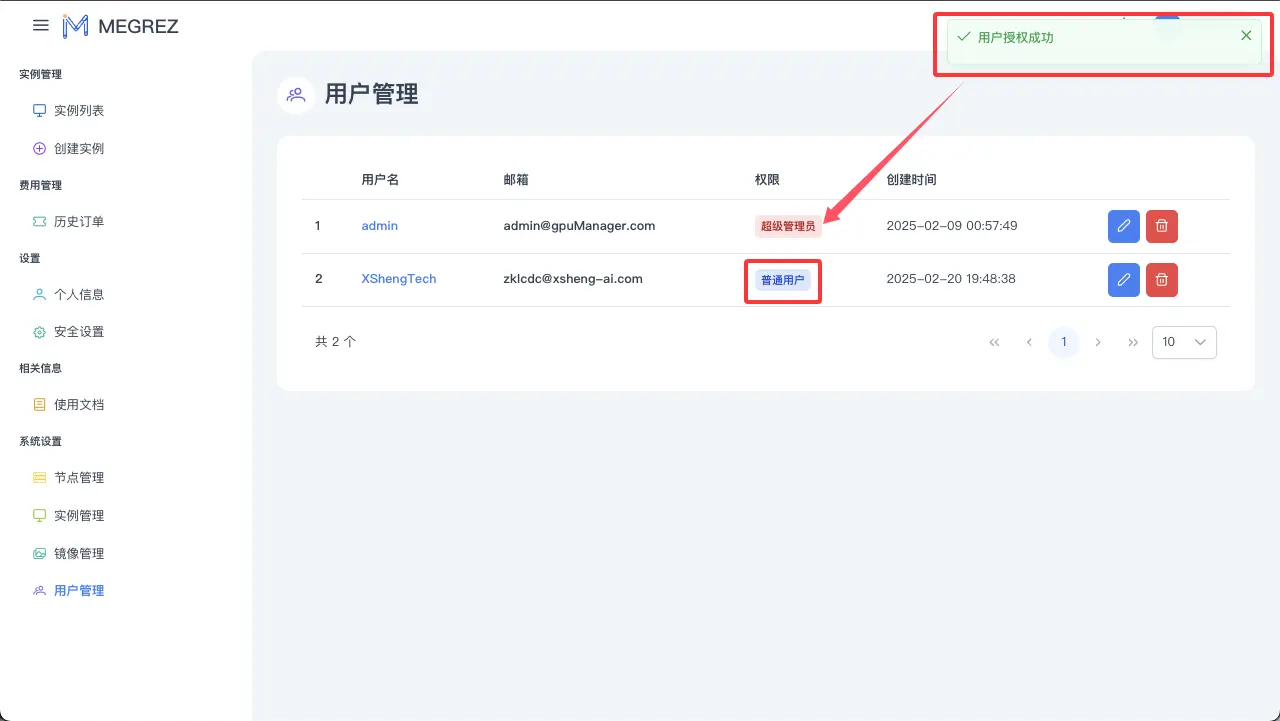Toggle the sidebar with the hamburger icon
The image size is (1280, 721).
[40, 25]
